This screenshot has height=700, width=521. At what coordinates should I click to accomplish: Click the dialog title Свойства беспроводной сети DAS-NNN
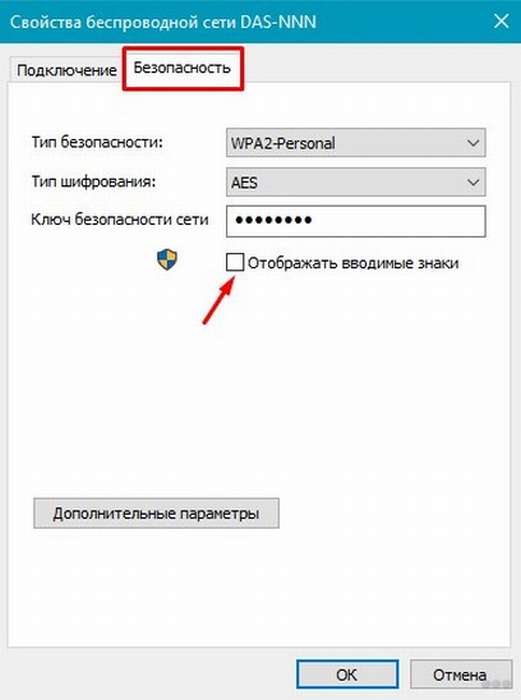click(x=163, y=22)
